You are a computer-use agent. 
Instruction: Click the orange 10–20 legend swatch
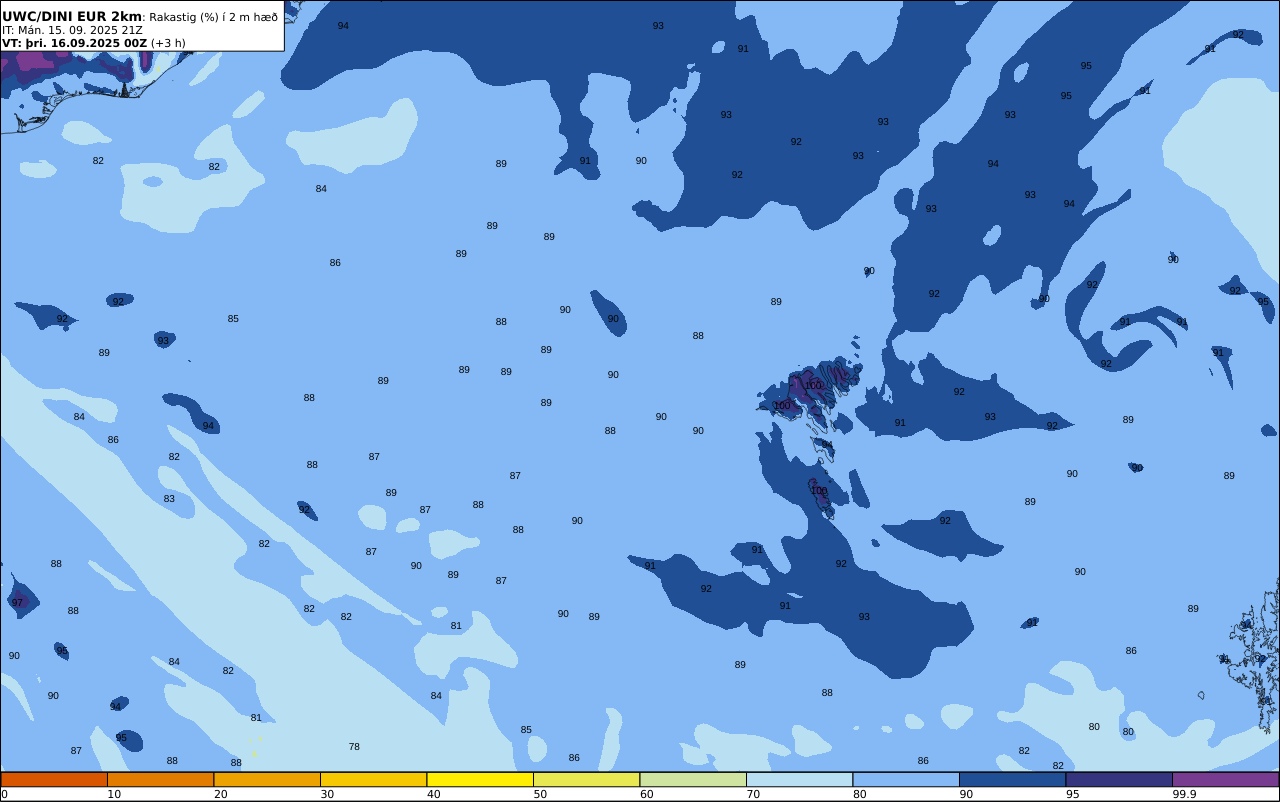click(x=160, y=779)
